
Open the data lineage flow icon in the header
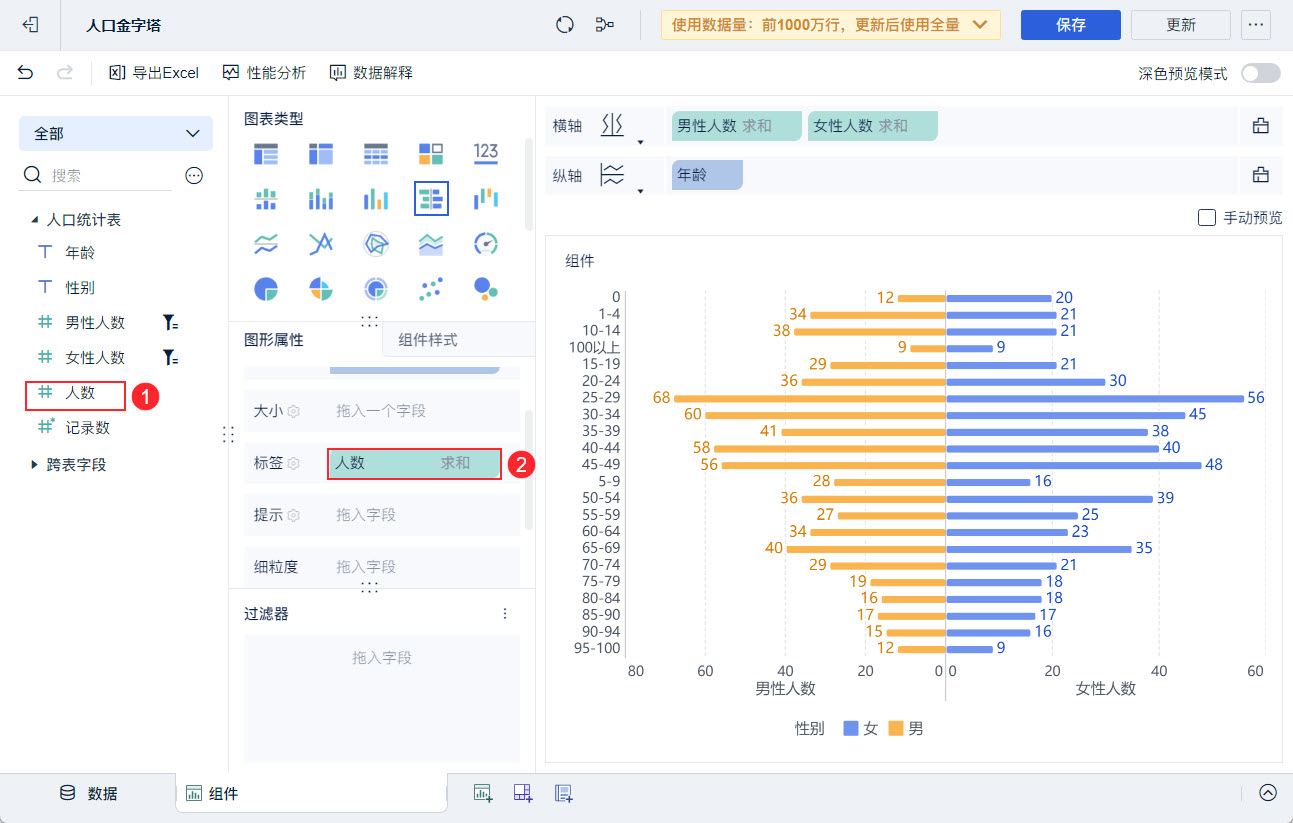pos(604,25)
